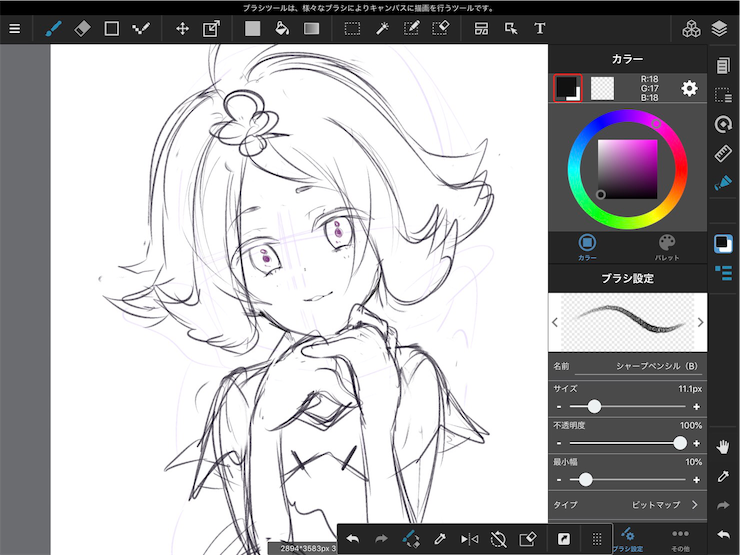Open the materials cubes panel
This screenshot has width=740, height=555.
click(x=691, y=29)
